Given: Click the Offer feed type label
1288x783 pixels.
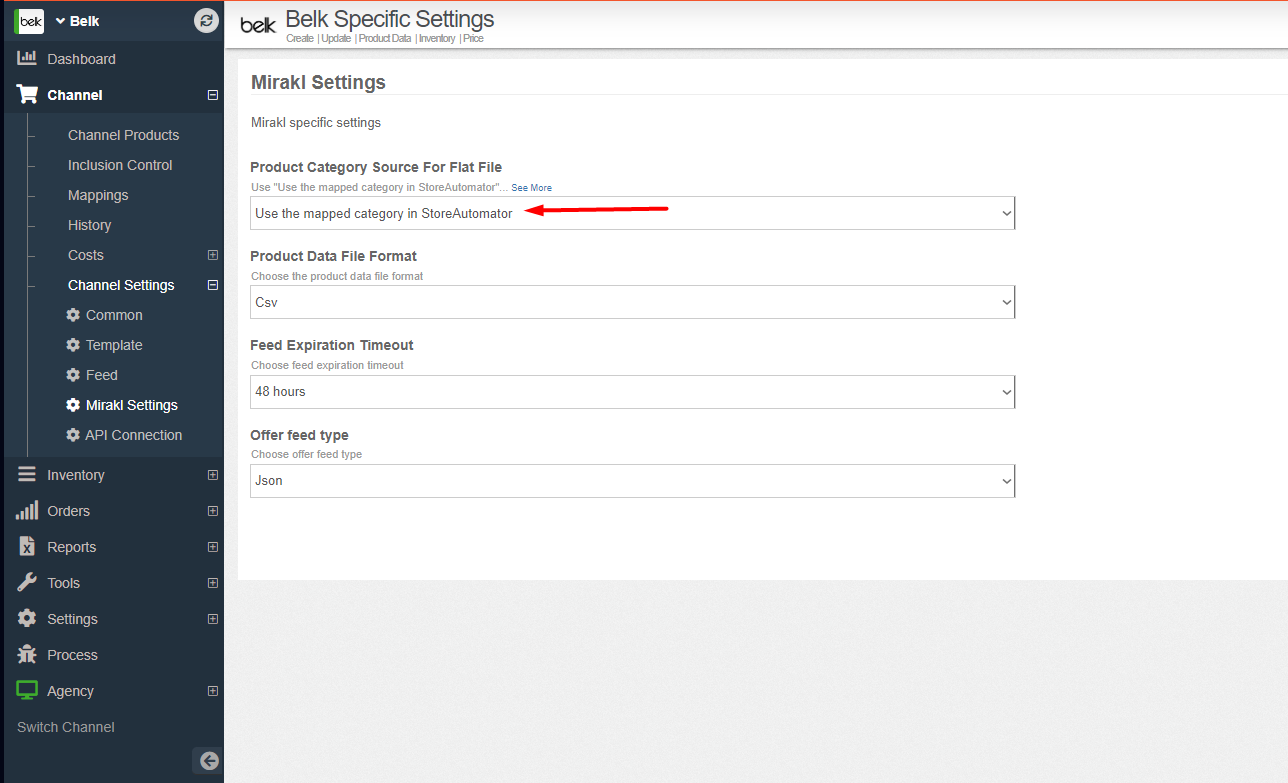Looking at the screenshot, I should (299, 435).
